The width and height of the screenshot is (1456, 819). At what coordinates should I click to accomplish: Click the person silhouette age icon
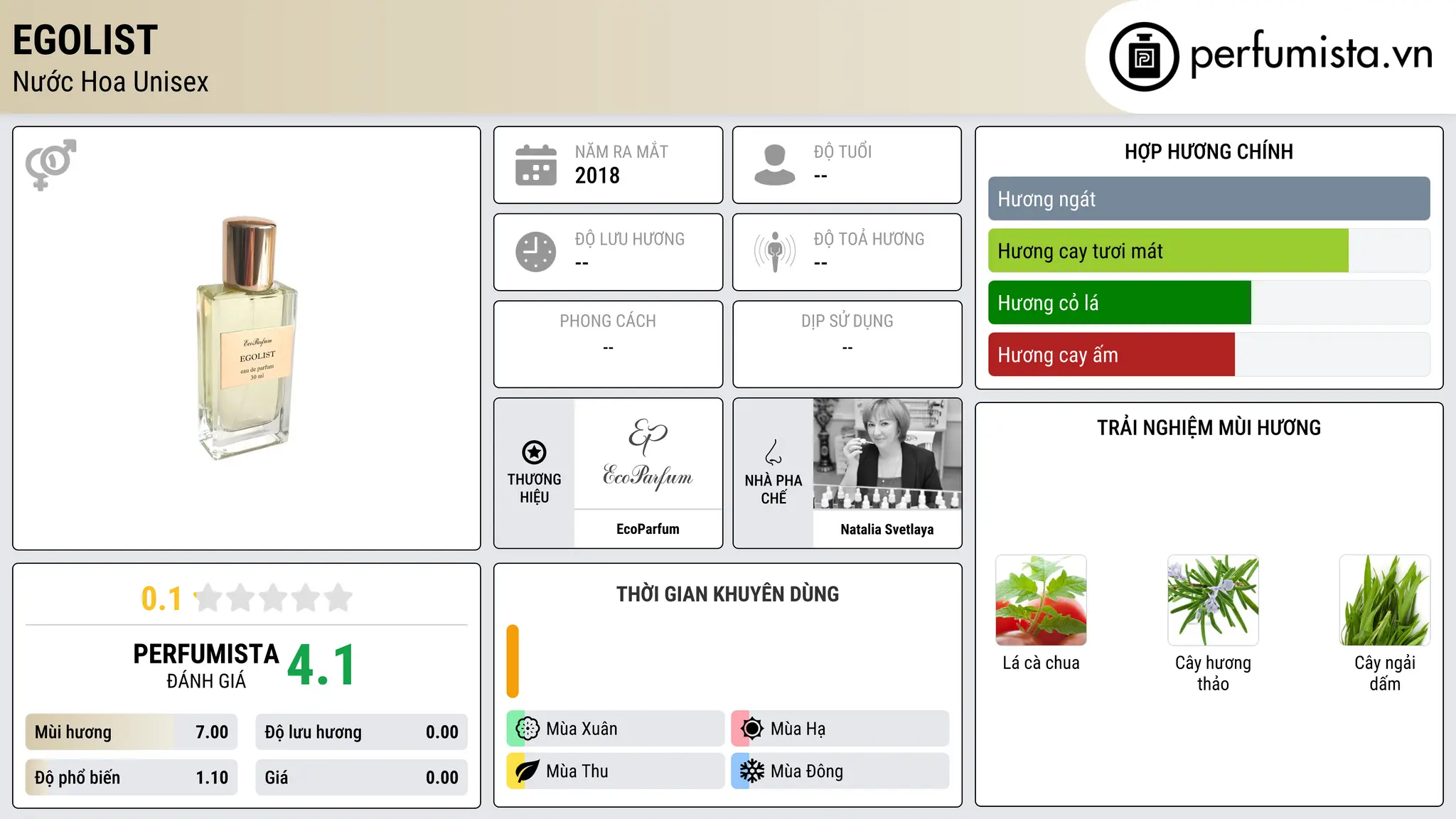pos(775,165)
